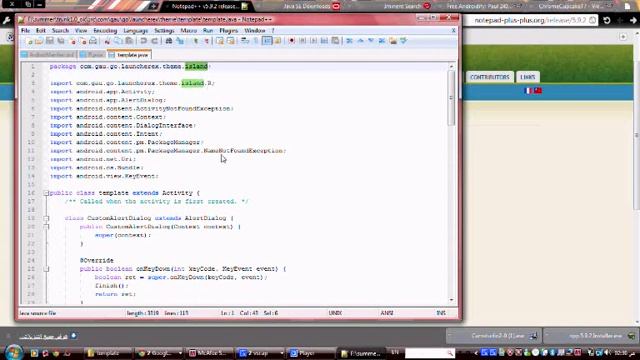The height and width of the screenshot is (360, 640).
Task: Collapse the CustomAlertDialog class fold marker
Action: point(46,218)
